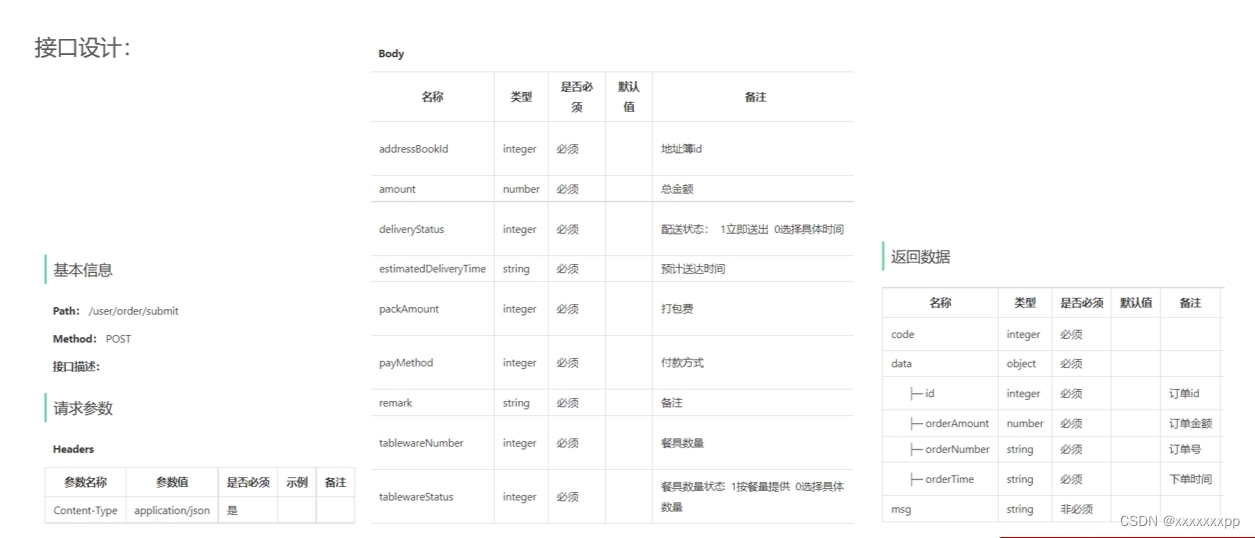
Task: Select the "orderAmount" field name
Action: coord(957,424)
